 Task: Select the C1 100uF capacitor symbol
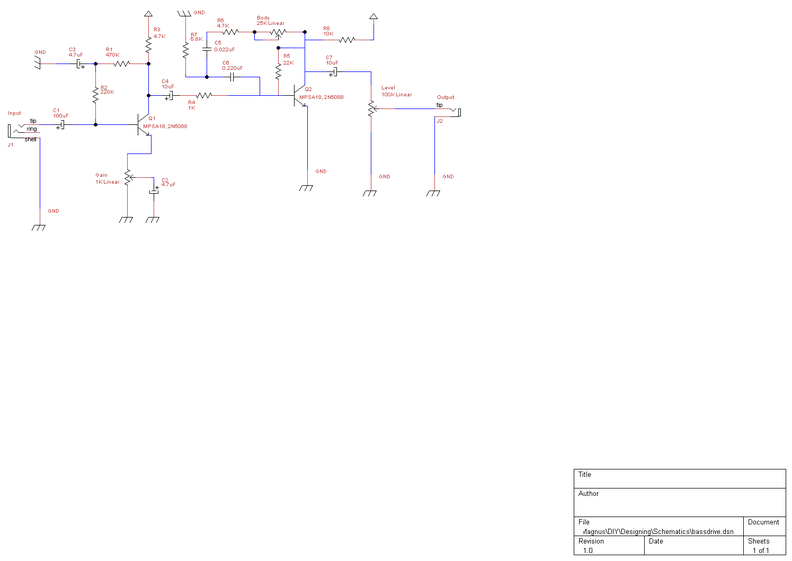coord(62,125)
